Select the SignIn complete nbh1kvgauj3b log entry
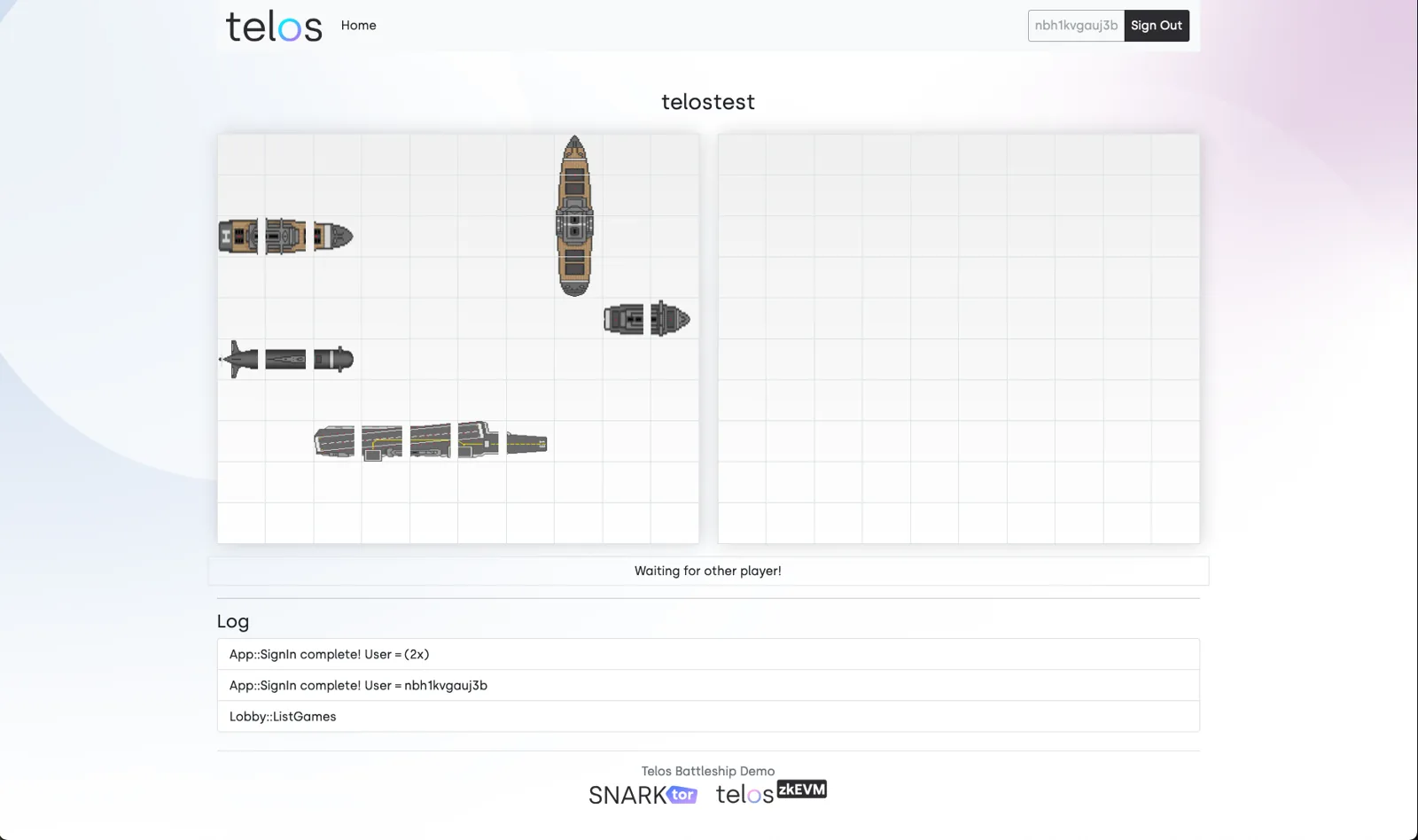Image resolution: width=1418 pixels, height=840 pixels. [708, 685]
